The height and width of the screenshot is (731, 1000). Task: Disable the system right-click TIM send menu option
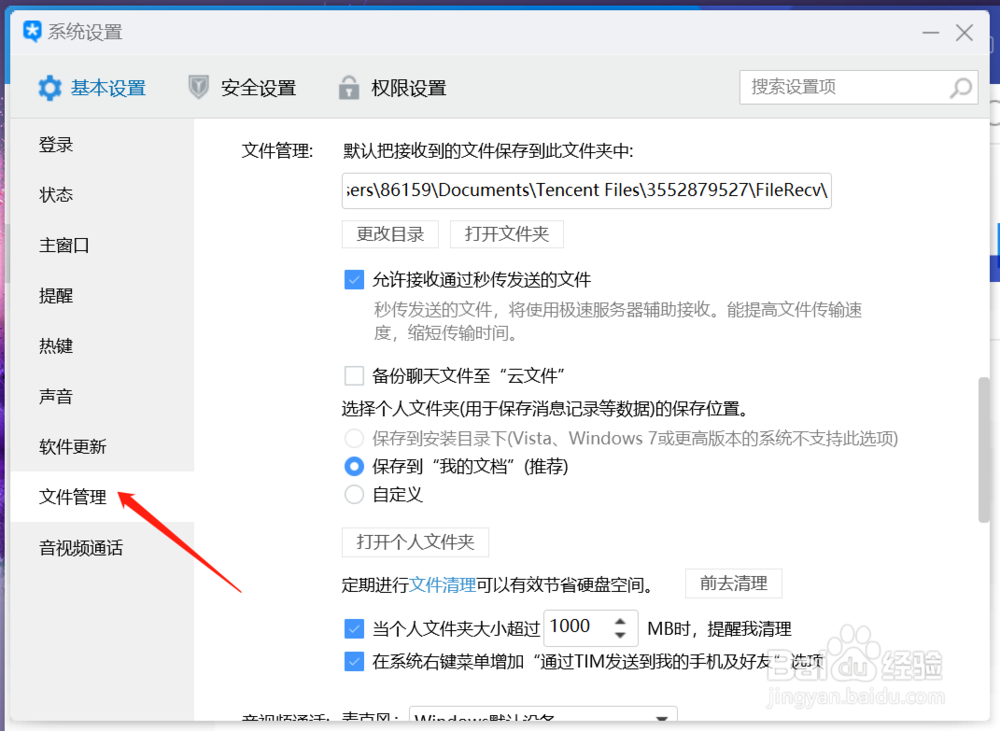click(354, 662)
